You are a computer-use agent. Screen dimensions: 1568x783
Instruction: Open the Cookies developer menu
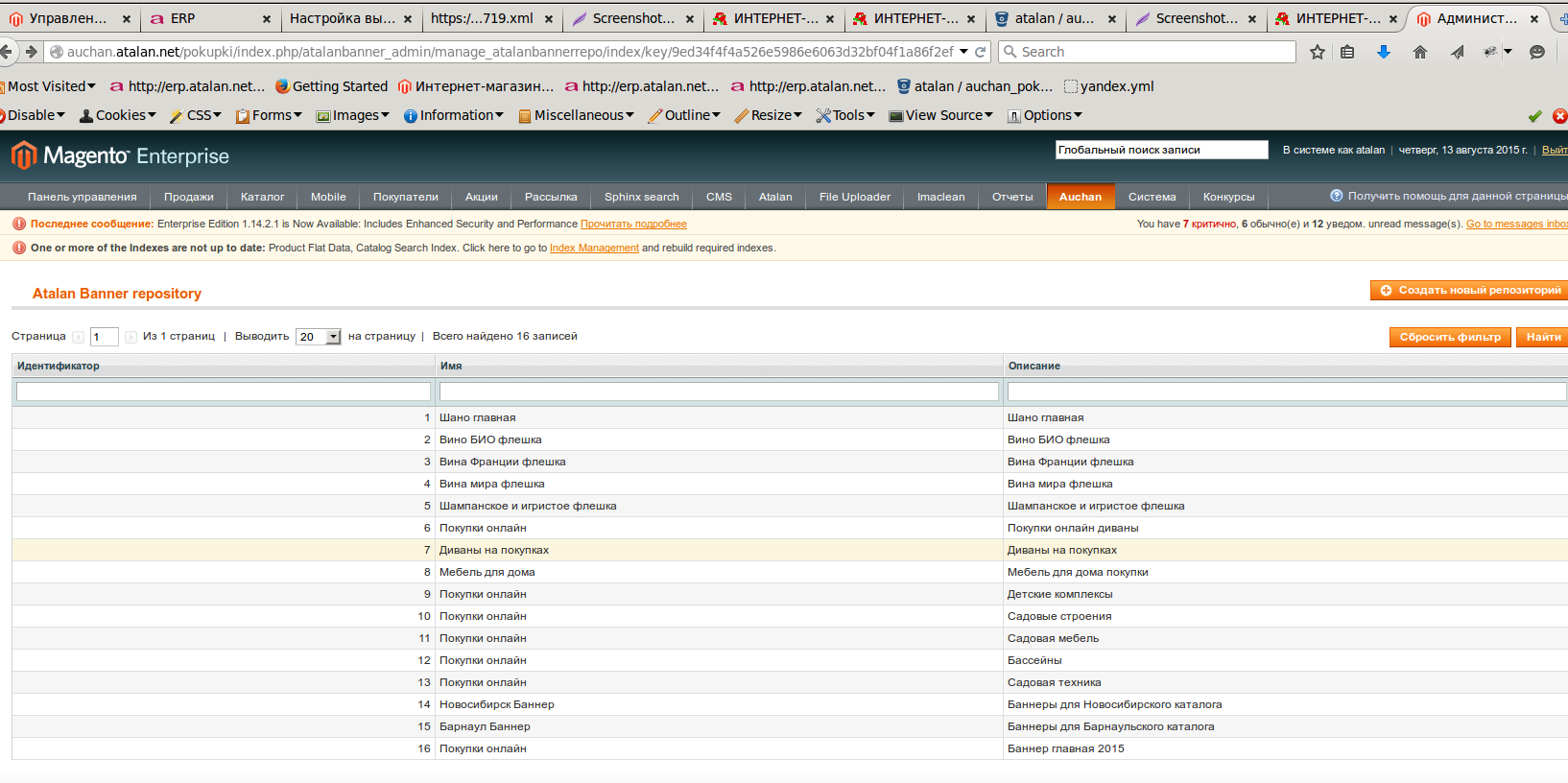(118, 115)
